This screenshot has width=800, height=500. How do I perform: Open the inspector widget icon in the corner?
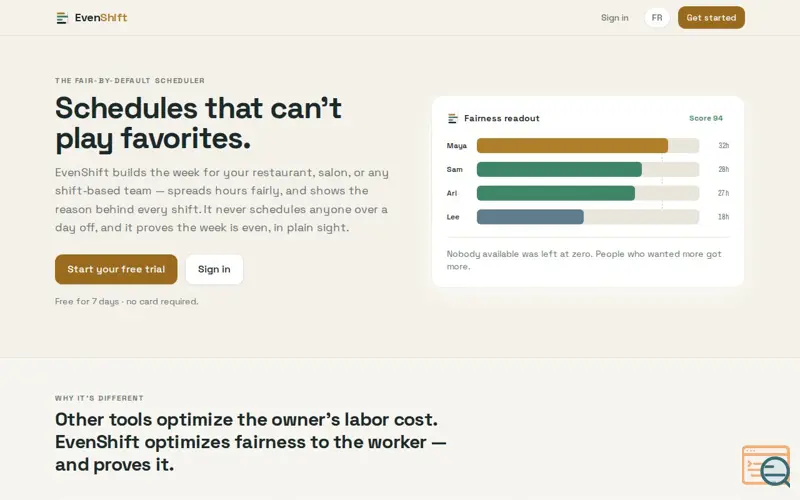point(766,465)
